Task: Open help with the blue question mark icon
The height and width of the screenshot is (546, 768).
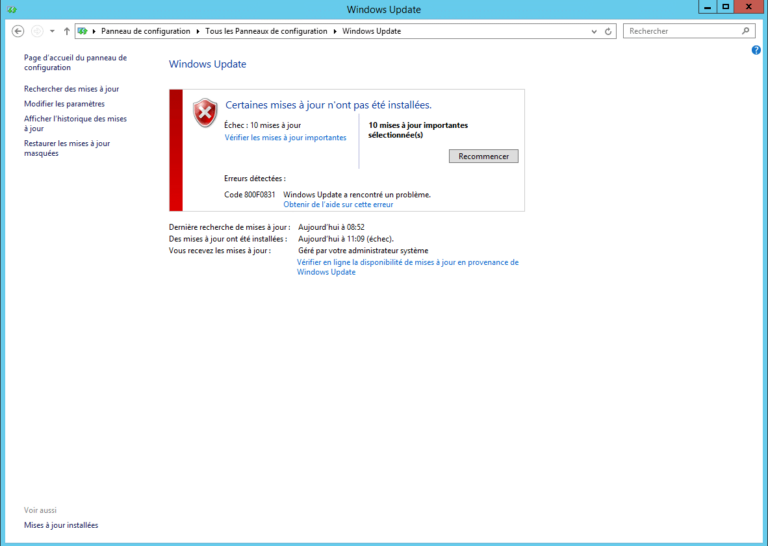Action: point(756,50)
